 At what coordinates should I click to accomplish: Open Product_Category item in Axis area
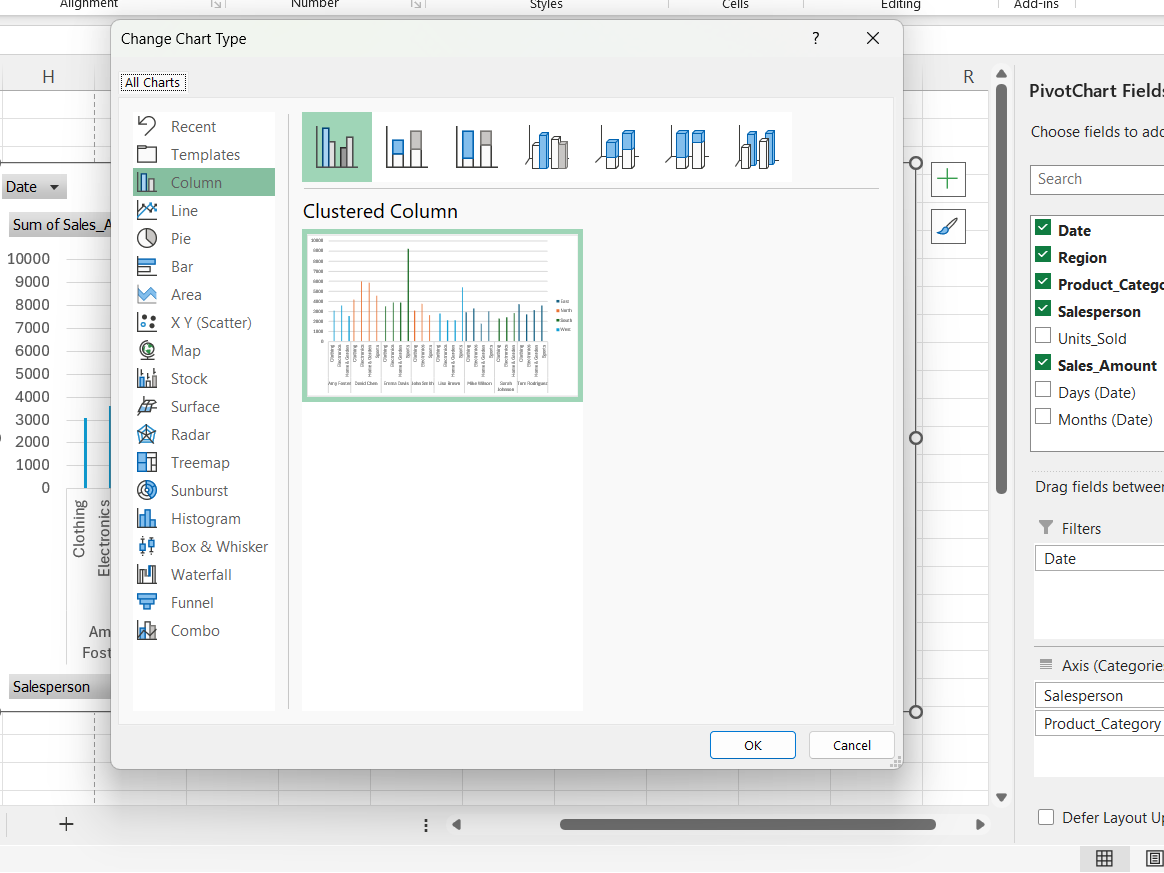coord(1099,724)
